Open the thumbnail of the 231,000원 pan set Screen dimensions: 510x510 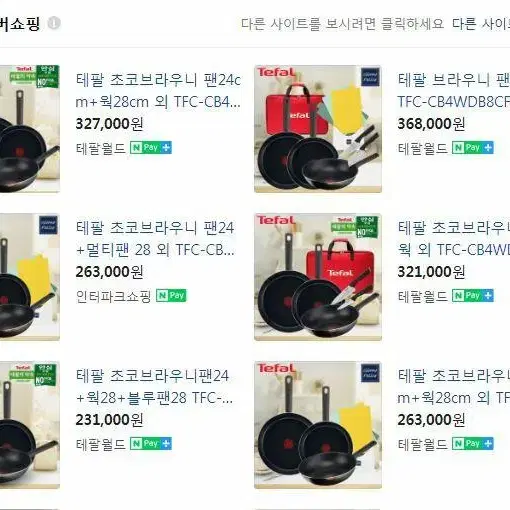point(30,425)
